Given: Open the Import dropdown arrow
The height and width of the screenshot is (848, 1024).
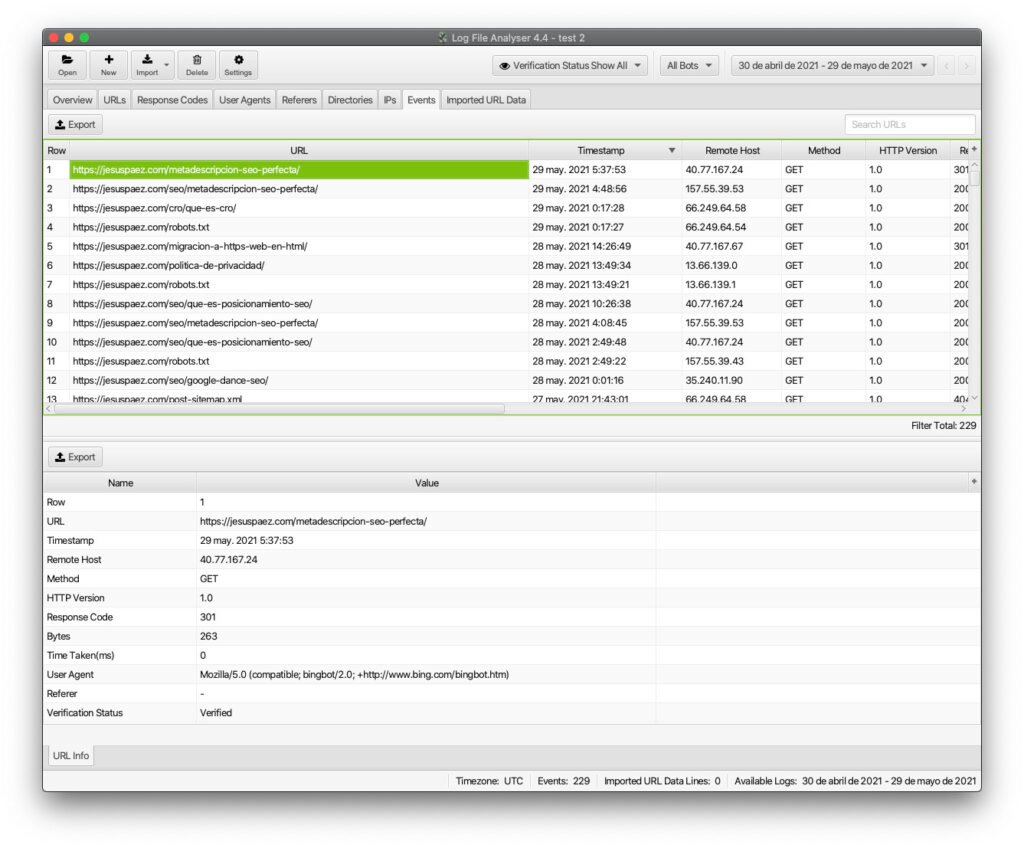Looking at the screenshot, I should click(167, 65).
